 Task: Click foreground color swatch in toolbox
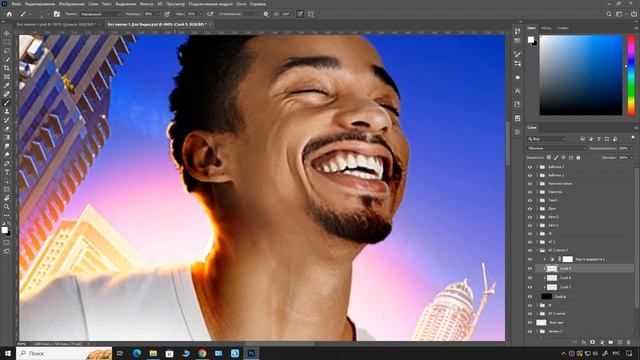pos(4,230)
